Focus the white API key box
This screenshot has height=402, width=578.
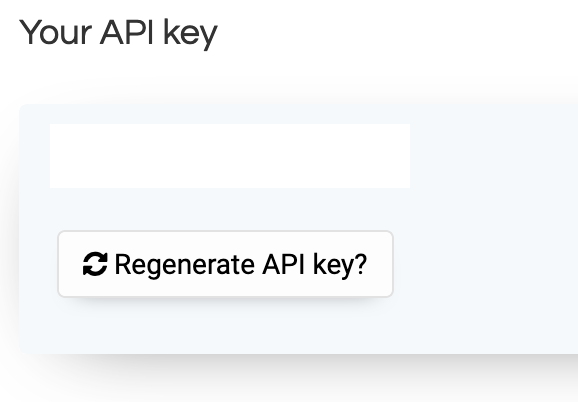[230, 156]
